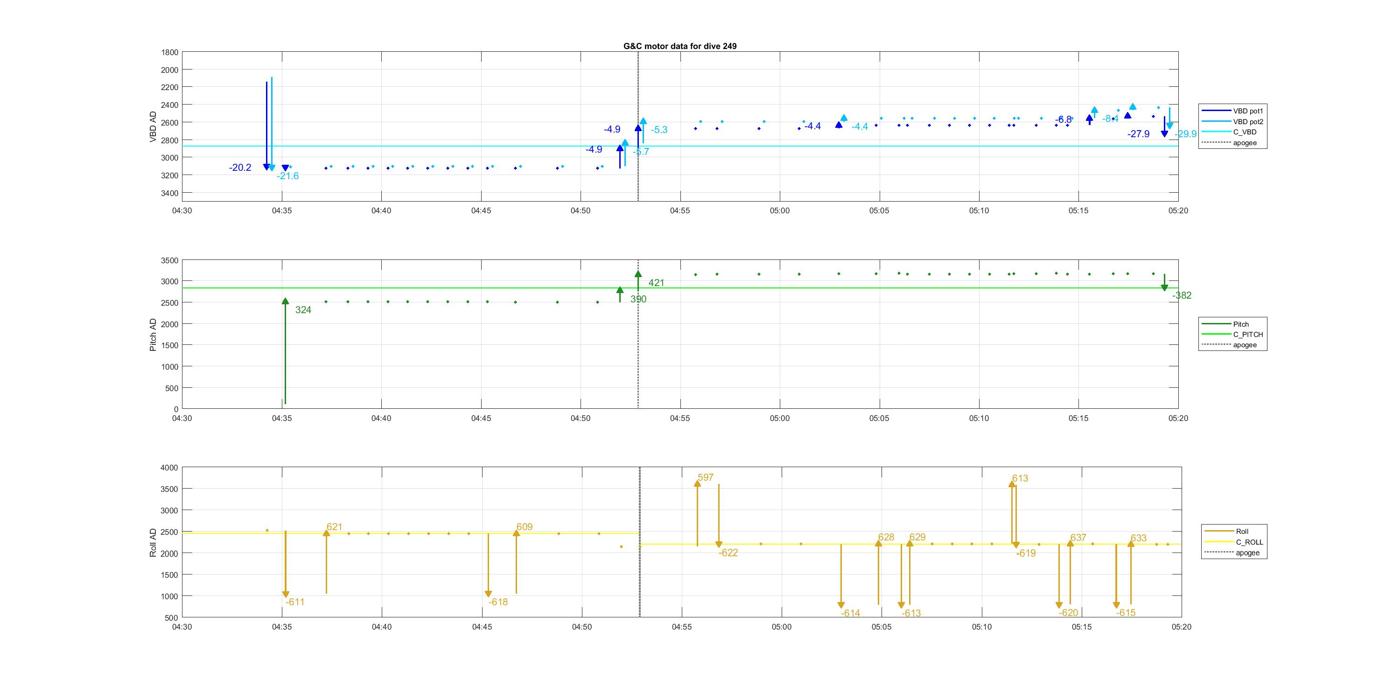Click the green arrowhead beside the 324 label
The height and width of the screenshot is (693, 1400).
tap(285, 301)
